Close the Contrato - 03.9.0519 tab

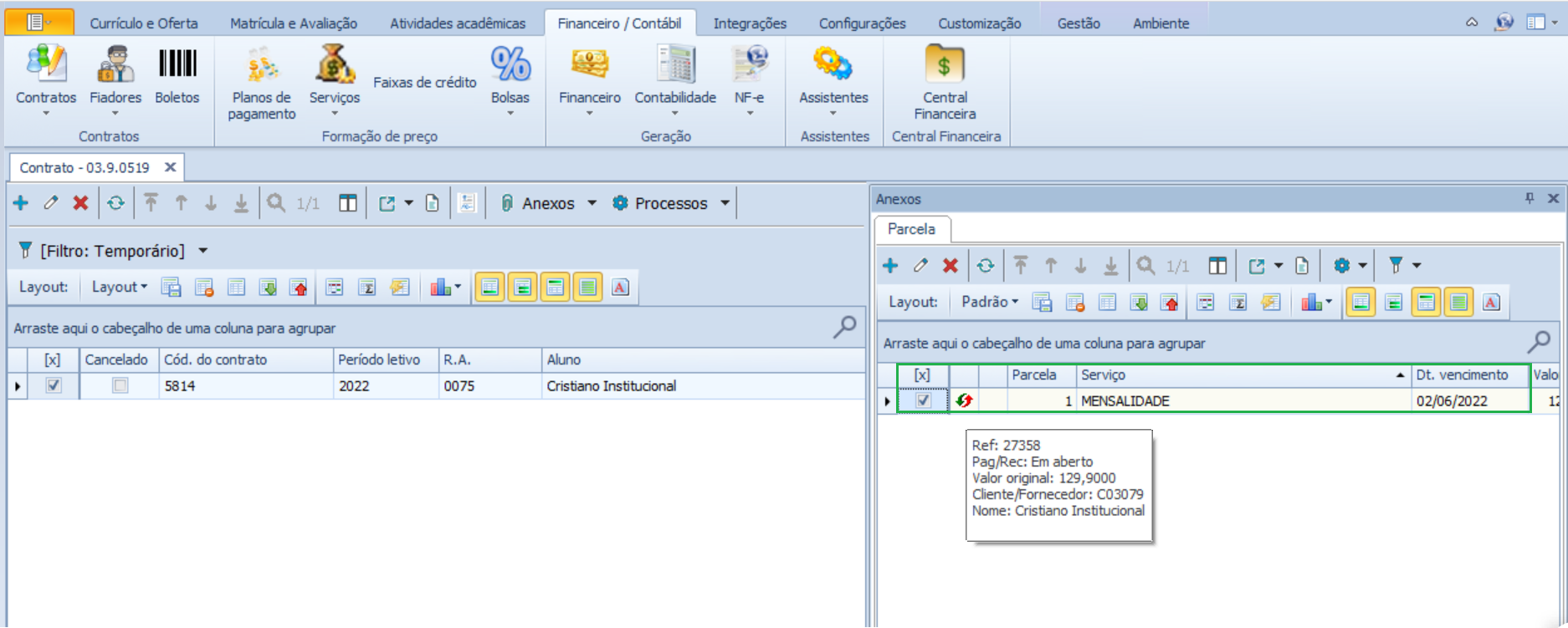(x=170, y=167)
